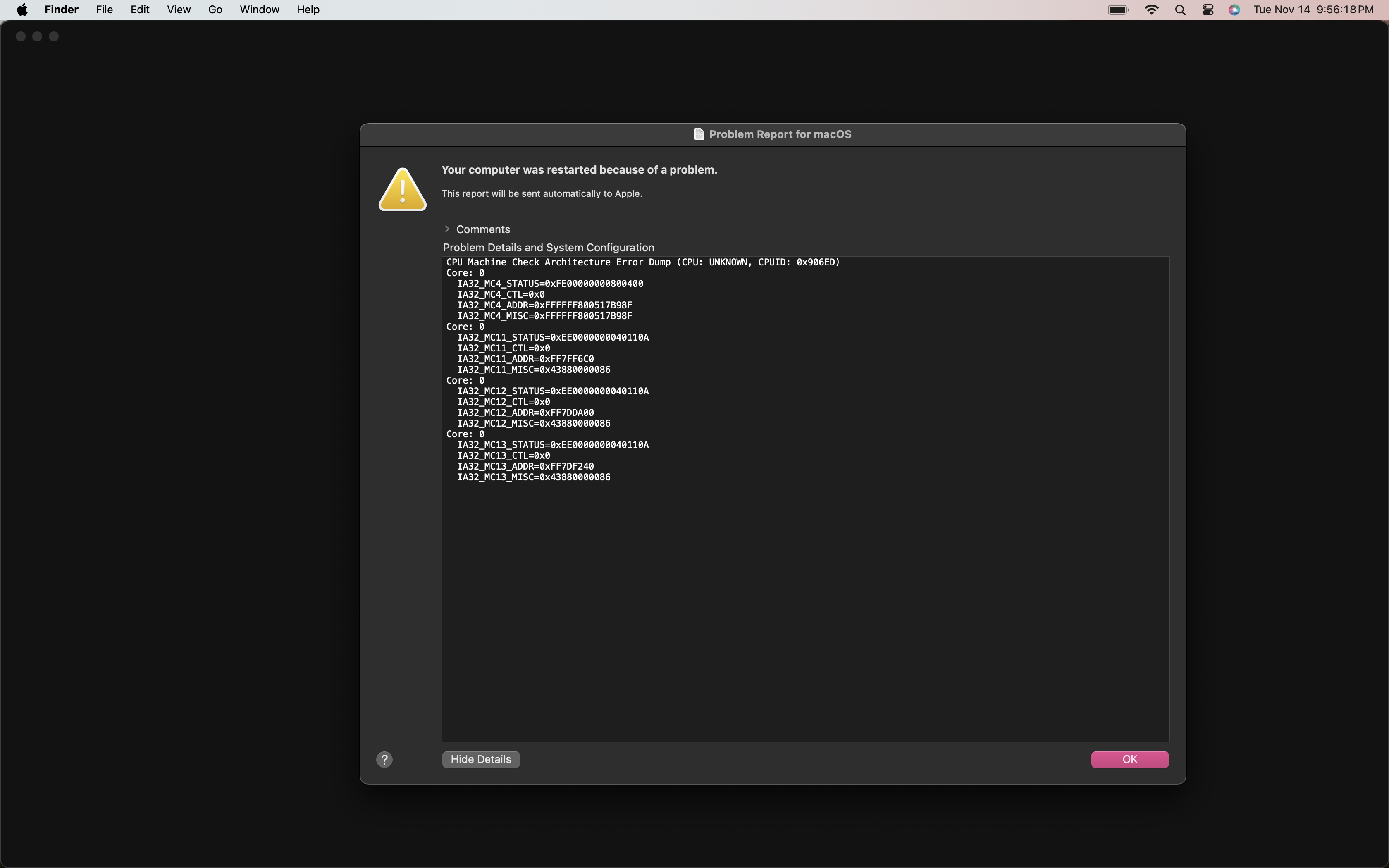Viewport: 1389px width, 868px height.
Task: Click the yellow warning triangle icon
Action: pos(402,190)
